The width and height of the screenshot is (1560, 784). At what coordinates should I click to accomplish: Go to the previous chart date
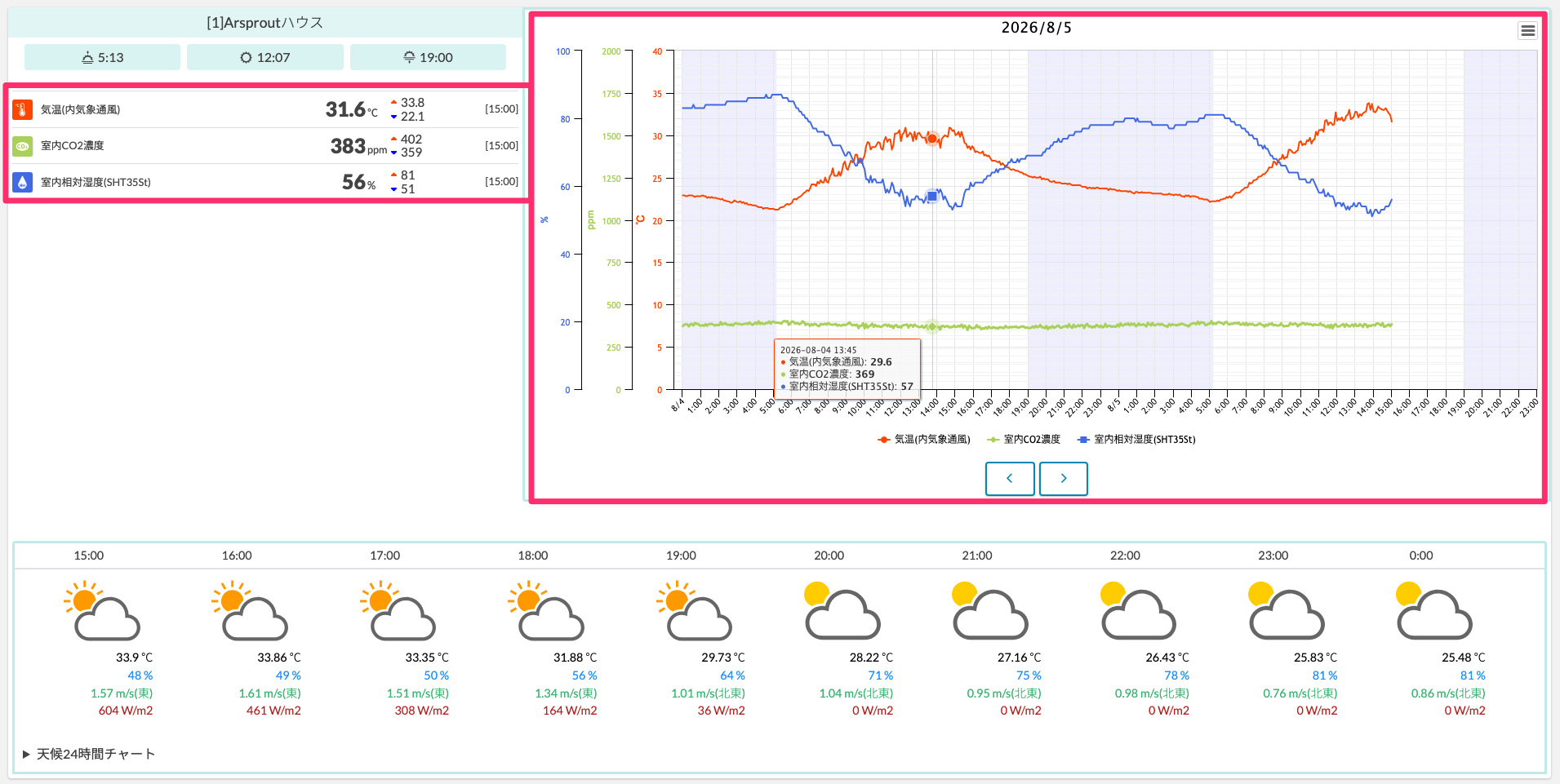coord(1010,479)
